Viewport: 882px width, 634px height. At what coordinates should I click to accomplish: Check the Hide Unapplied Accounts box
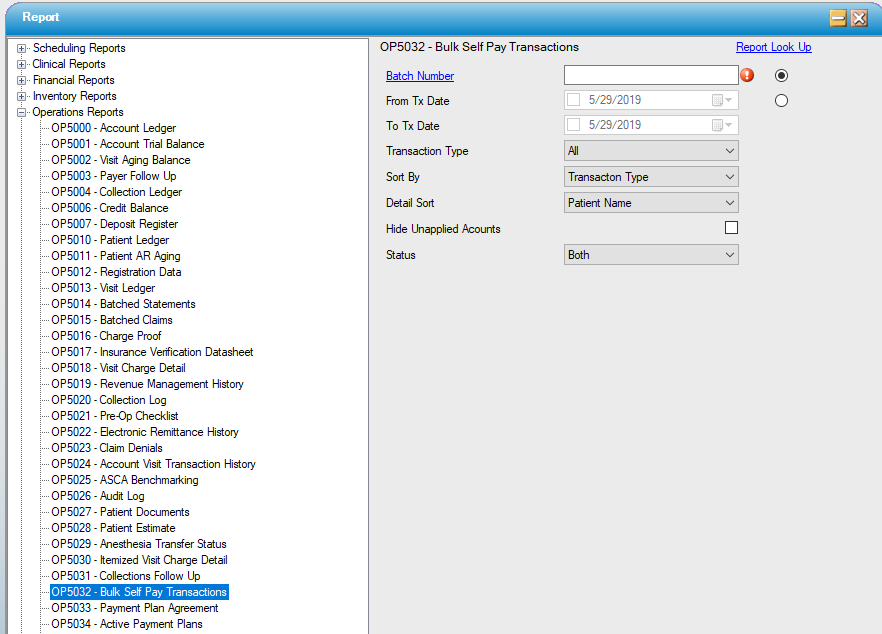731,228
